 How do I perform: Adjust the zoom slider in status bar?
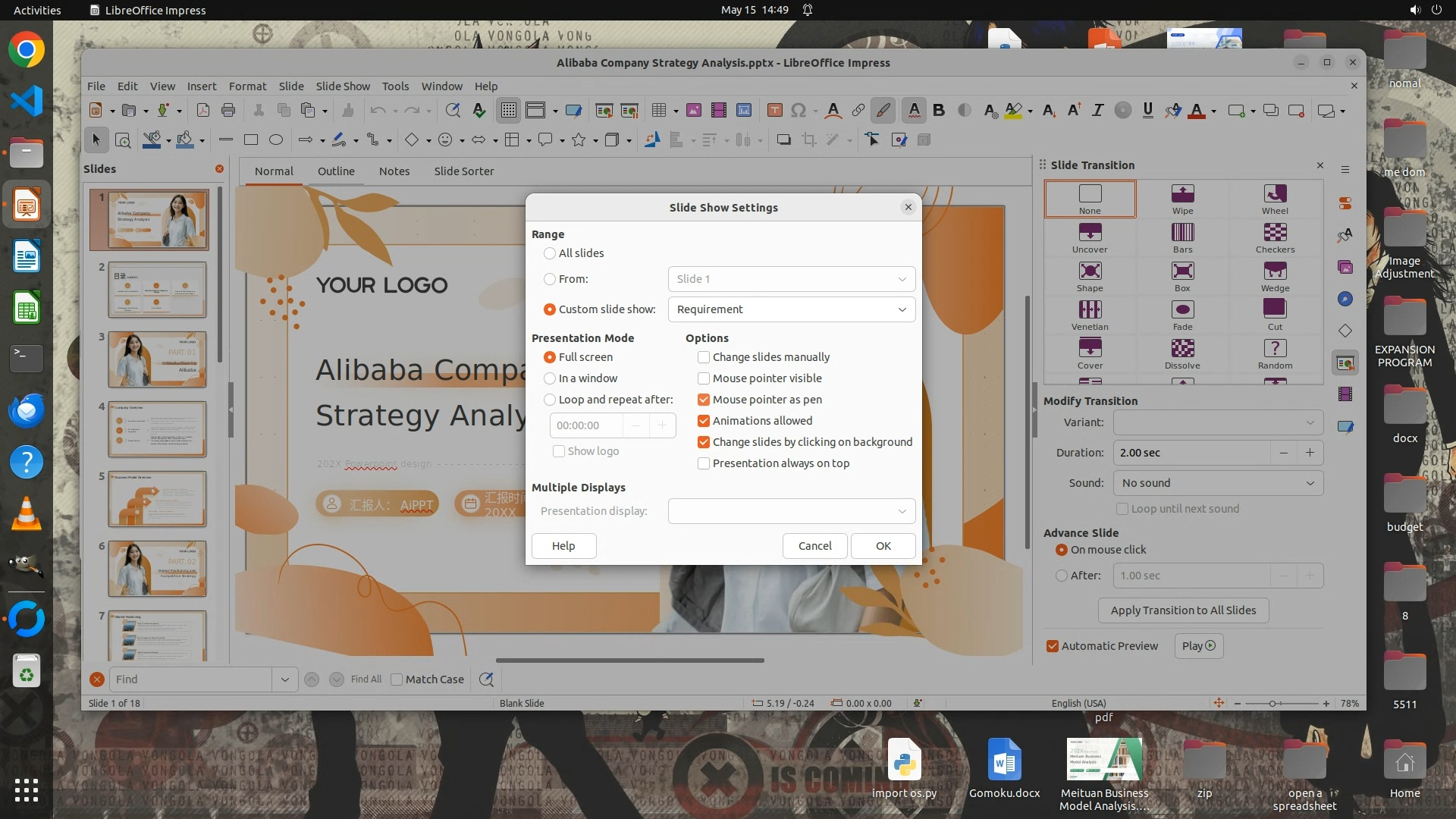click(1273, 704)
